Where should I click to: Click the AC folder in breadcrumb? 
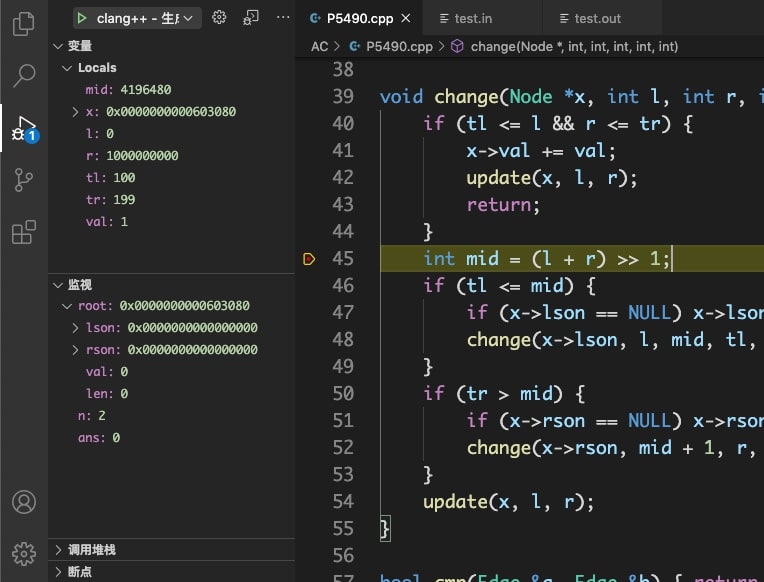[319, 46]
